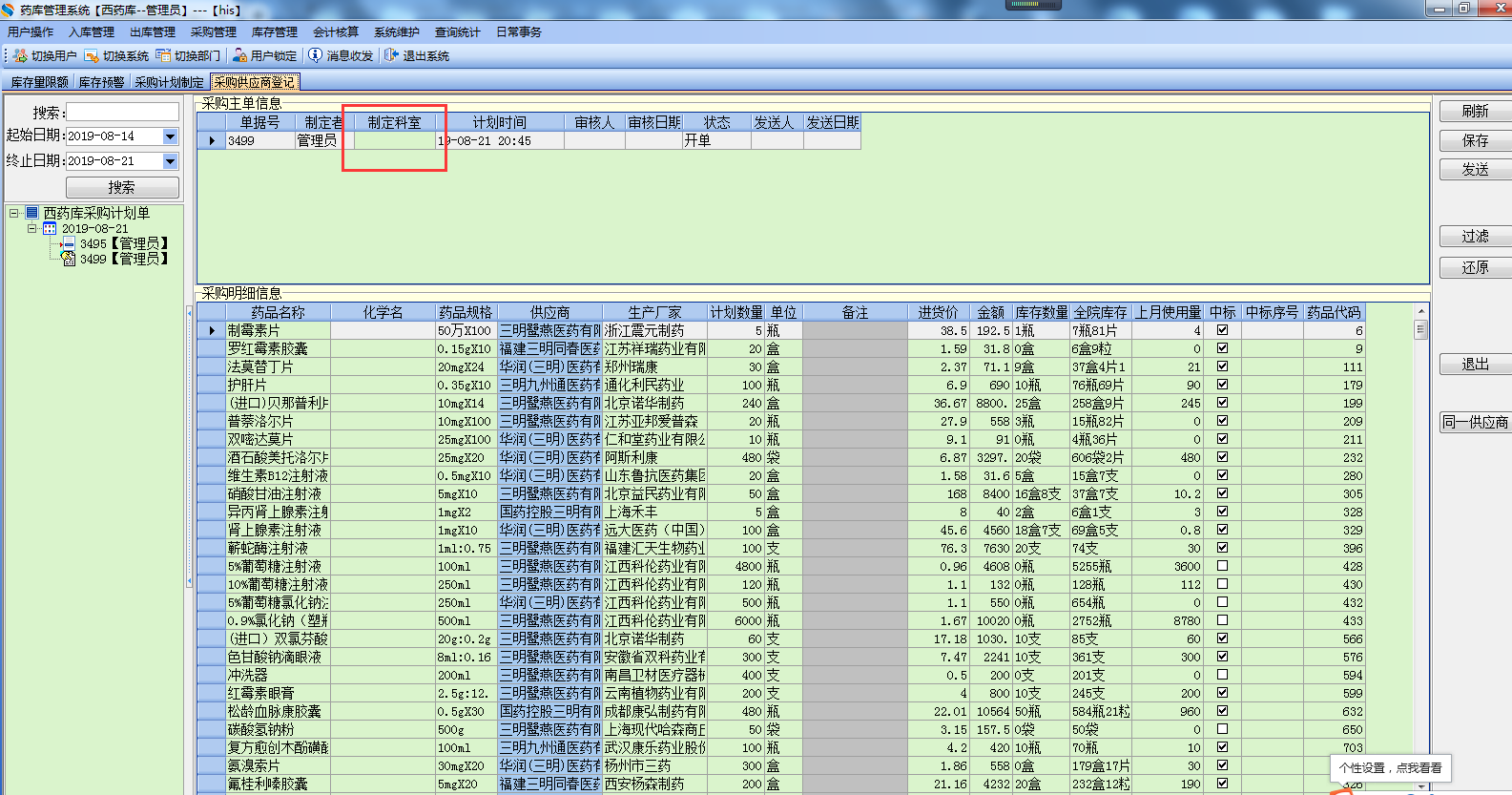Image resolution: width=1512 pixels, height=795 pixels.
Task: Switch to the 库存预警 tab
Action: coord(101,82)
